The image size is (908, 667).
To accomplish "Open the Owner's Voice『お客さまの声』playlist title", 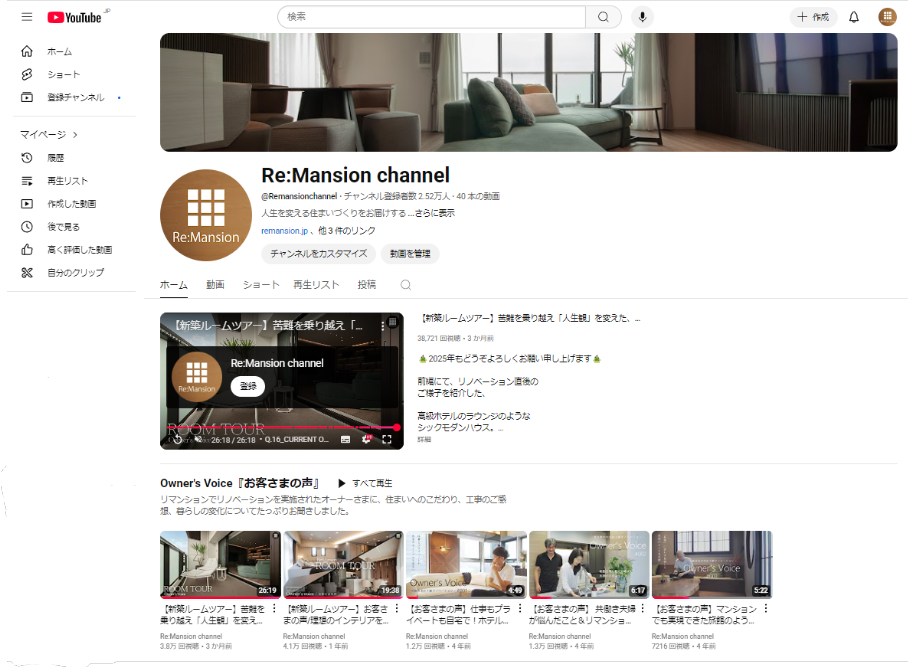I will click(x=240, y=483).
